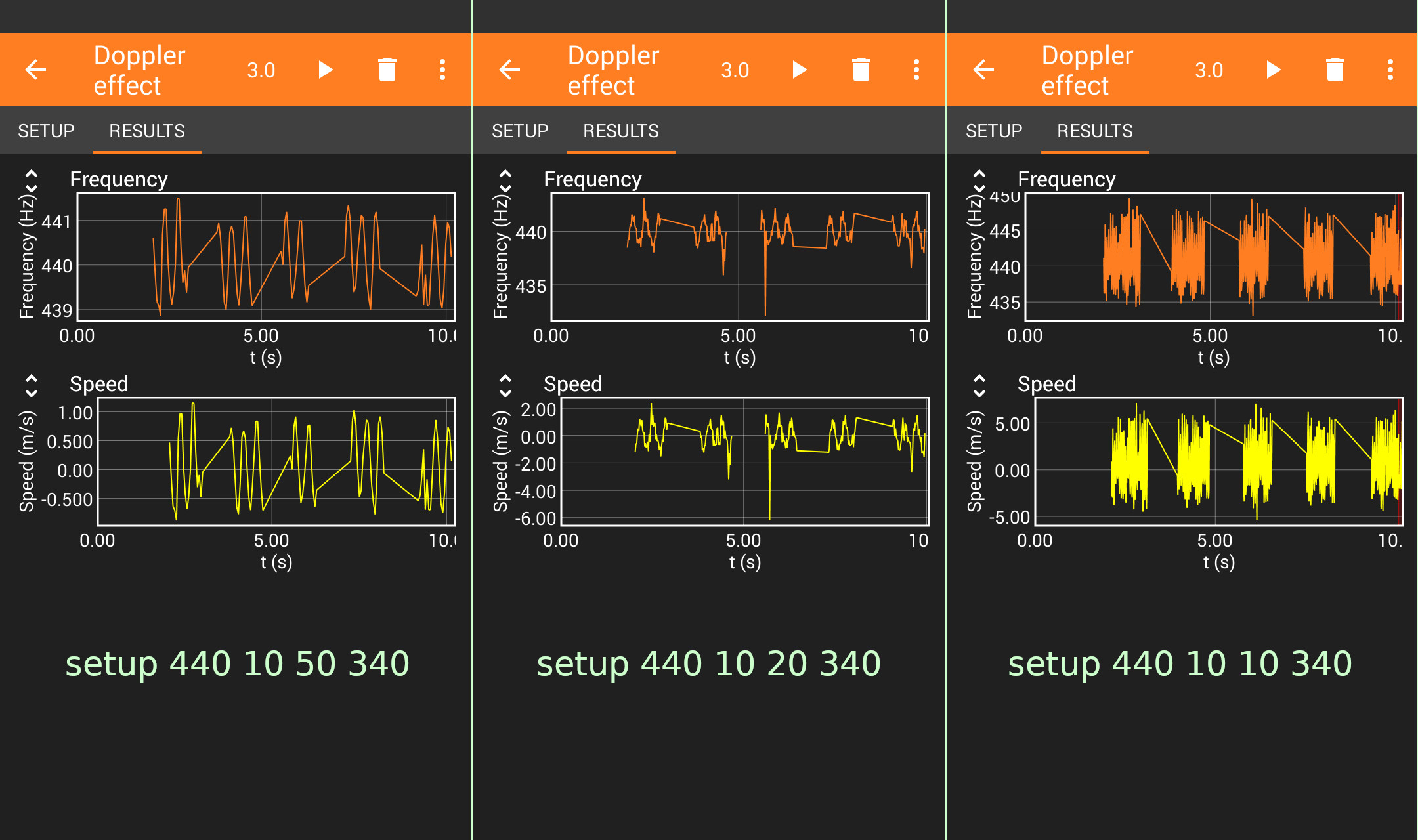Expand middle panel Frequency graph
The width and height of the screenshot is (1418, 840).
[505, 181]
